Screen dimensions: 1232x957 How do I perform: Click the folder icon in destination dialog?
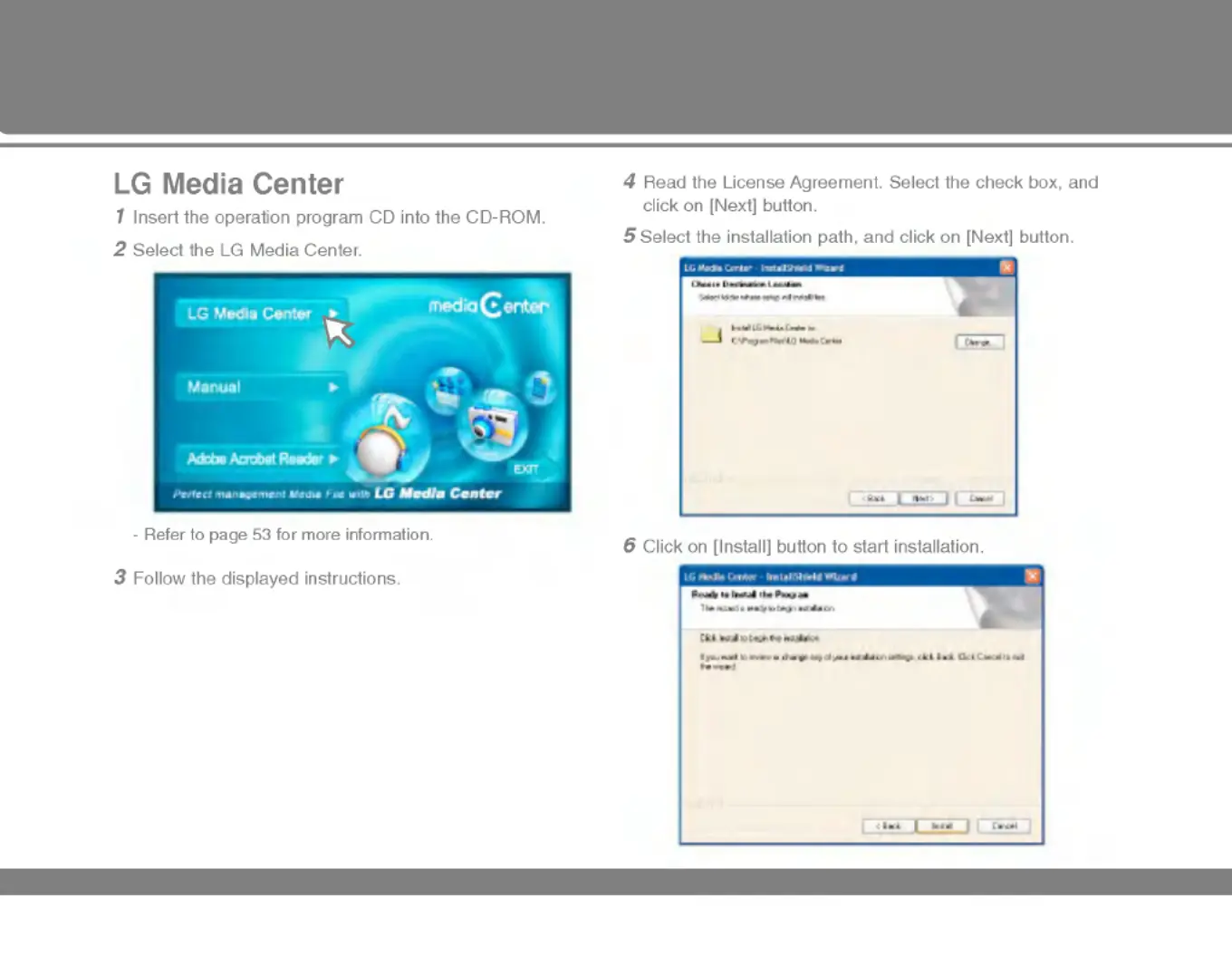click(711, 333)
